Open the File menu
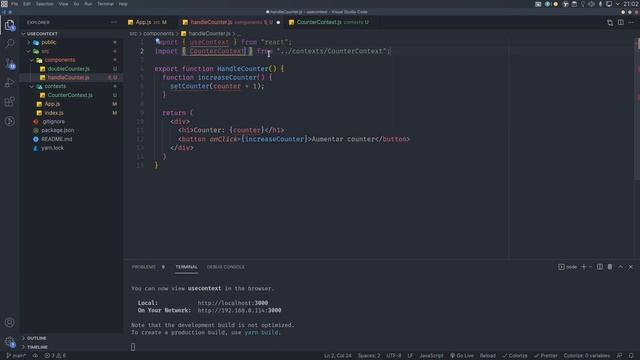 pos(15,4)
